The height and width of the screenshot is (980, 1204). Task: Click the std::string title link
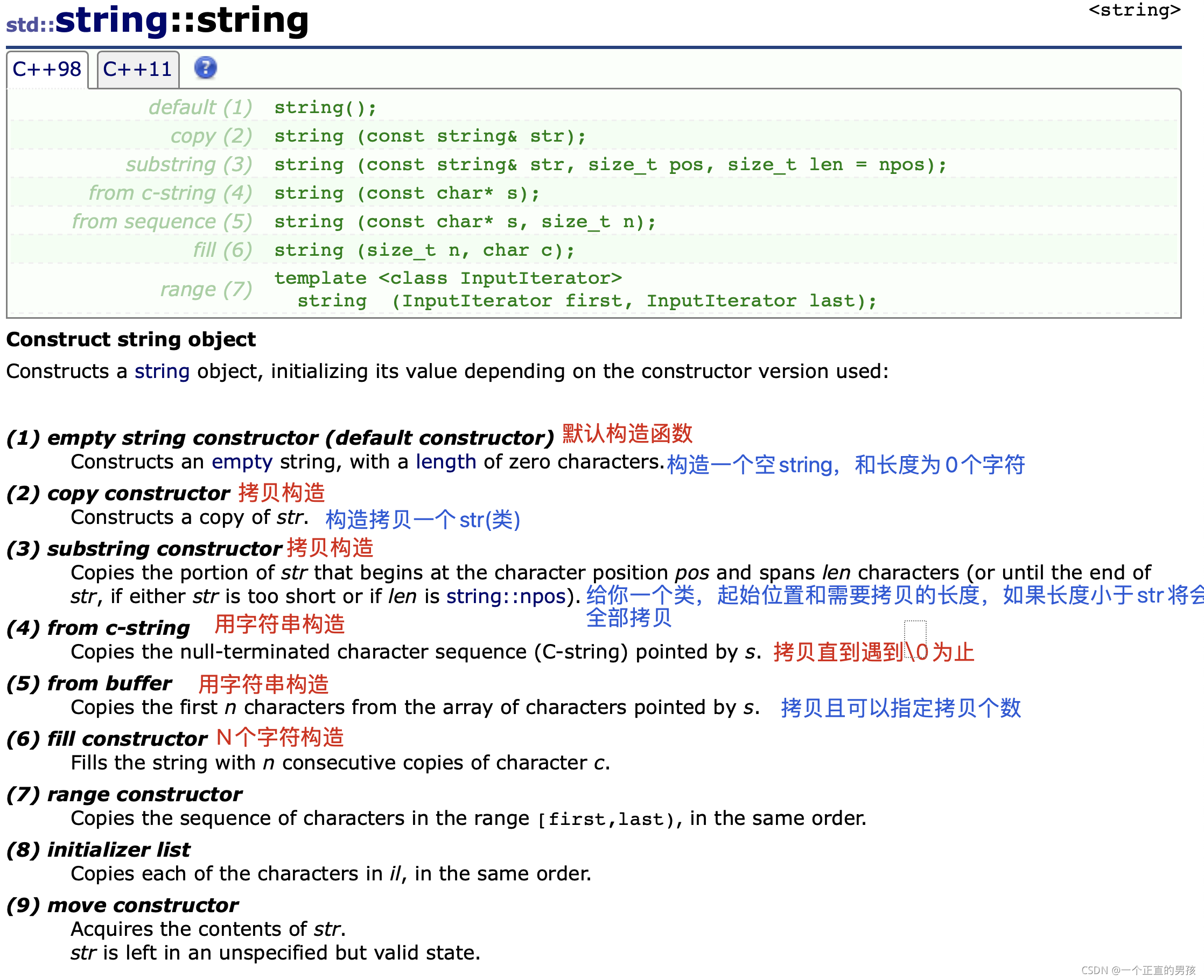click(112, 21)
